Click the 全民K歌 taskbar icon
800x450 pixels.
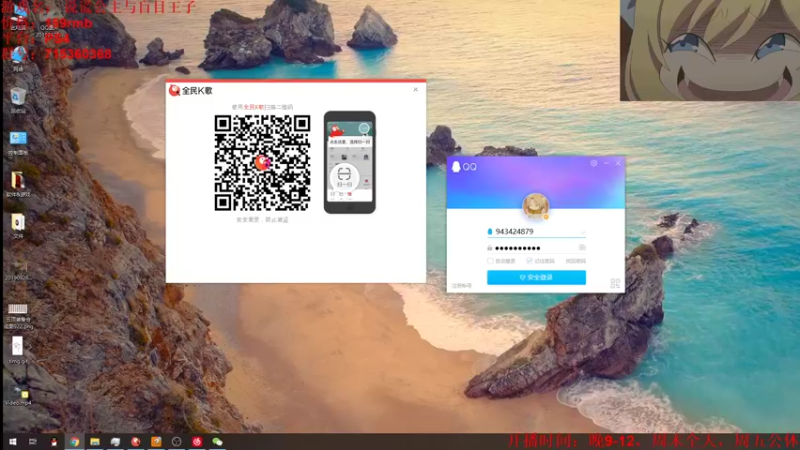[x=136, y=442]
